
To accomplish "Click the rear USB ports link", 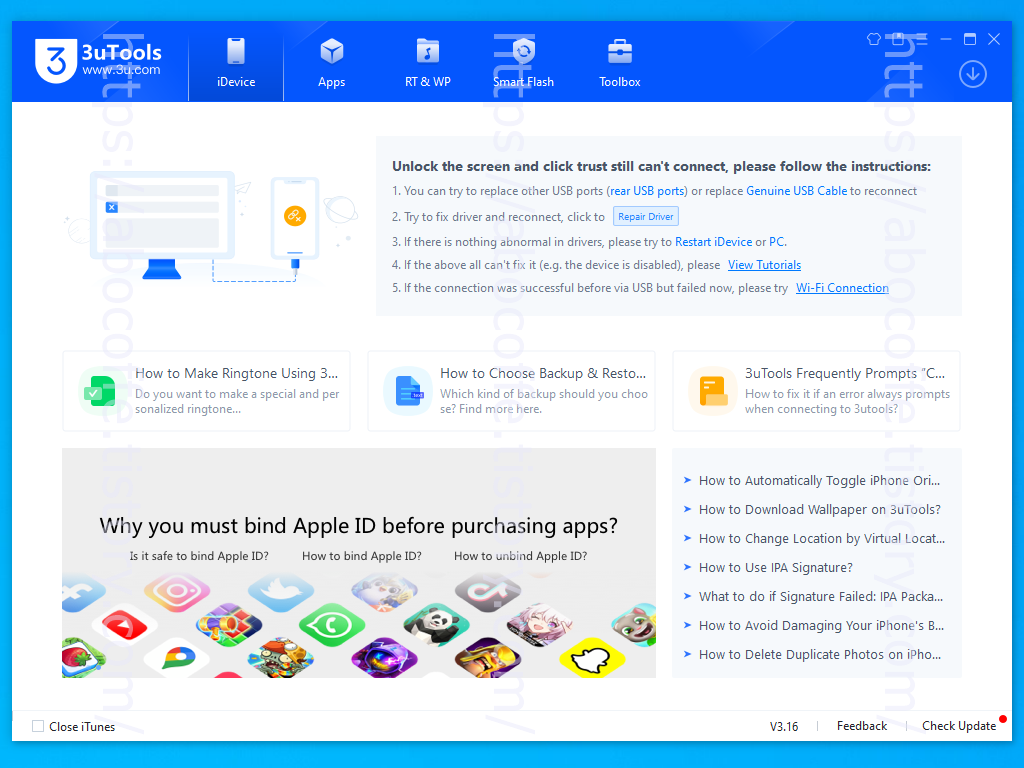I will click(x=648, y=191).
